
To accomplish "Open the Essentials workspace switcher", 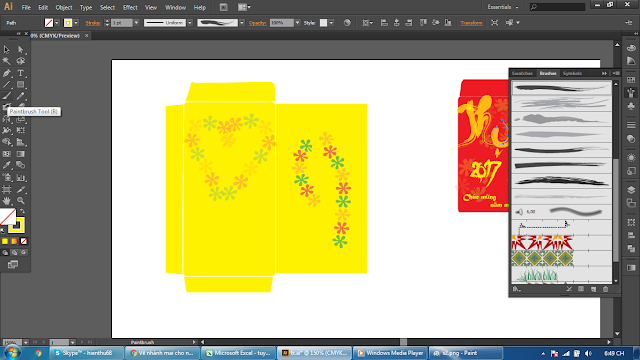I will (503, 7).
